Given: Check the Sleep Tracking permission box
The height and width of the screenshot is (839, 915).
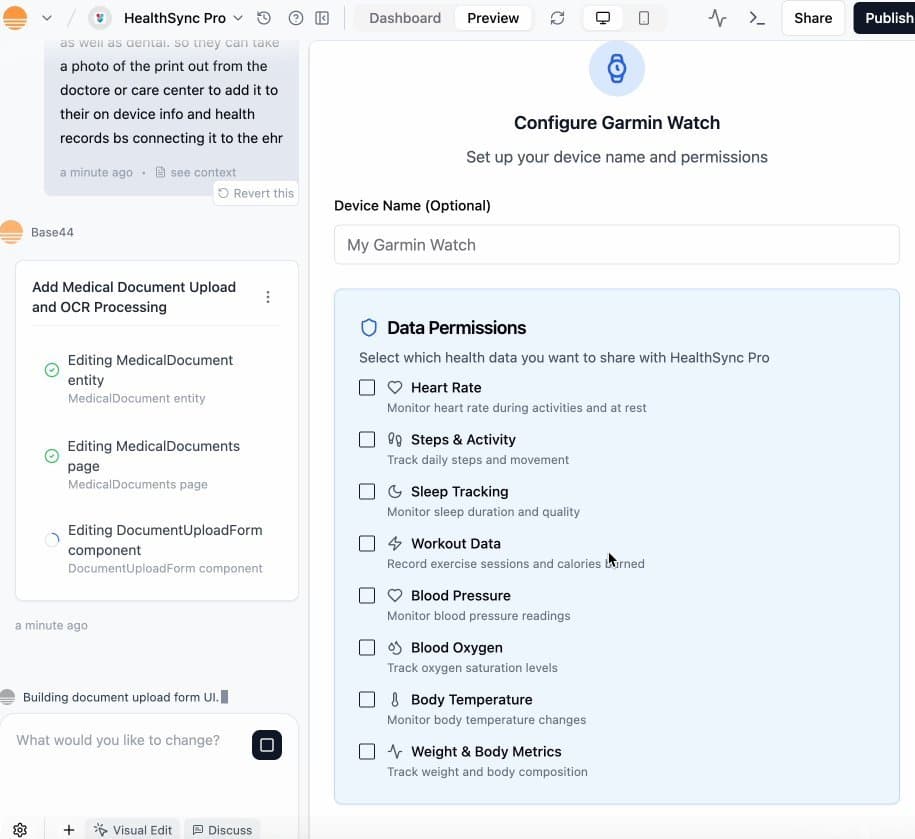Looking at the screenshot, I should tap(367, 491).
